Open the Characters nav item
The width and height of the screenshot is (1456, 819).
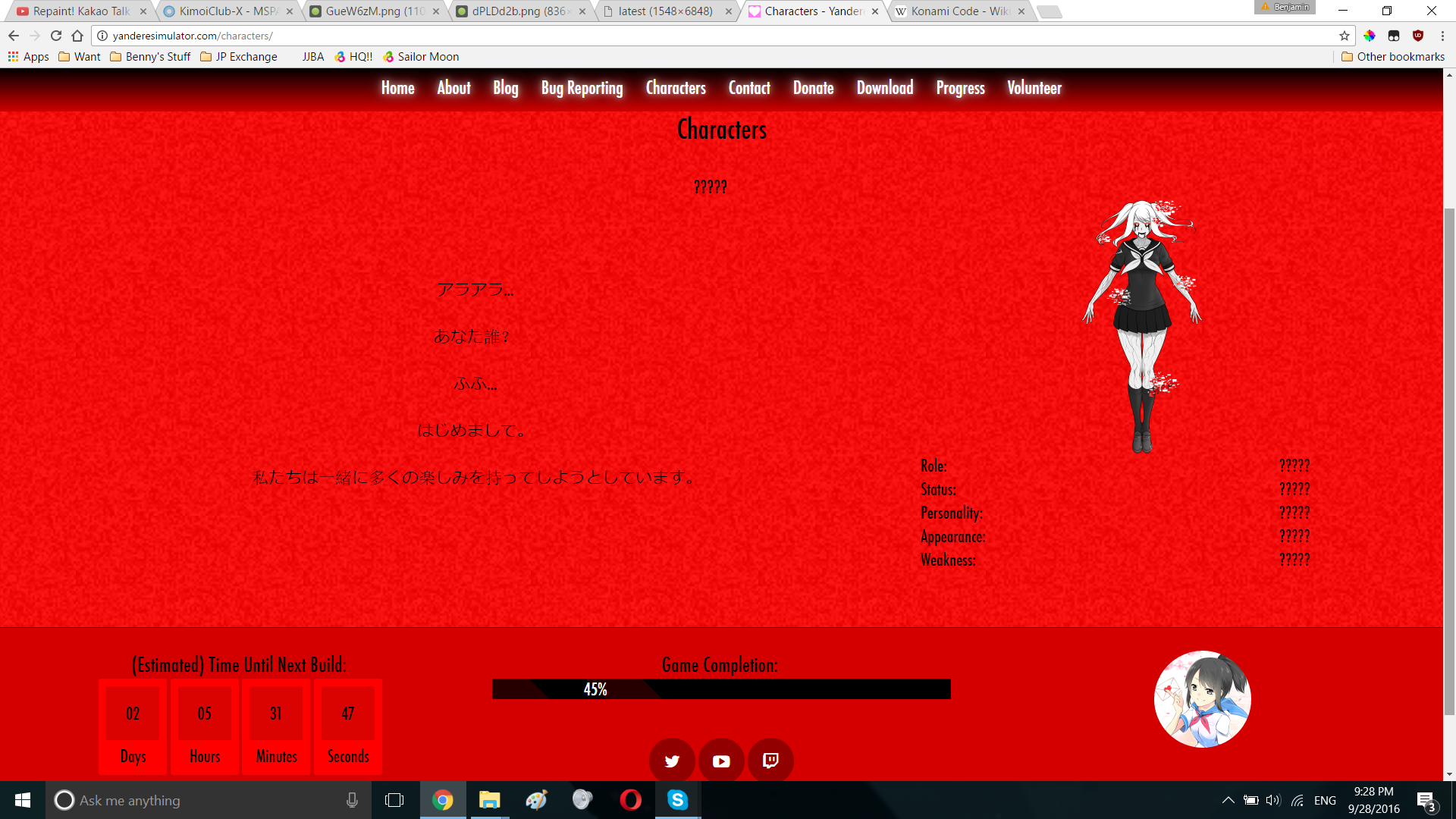click(676, 88)
